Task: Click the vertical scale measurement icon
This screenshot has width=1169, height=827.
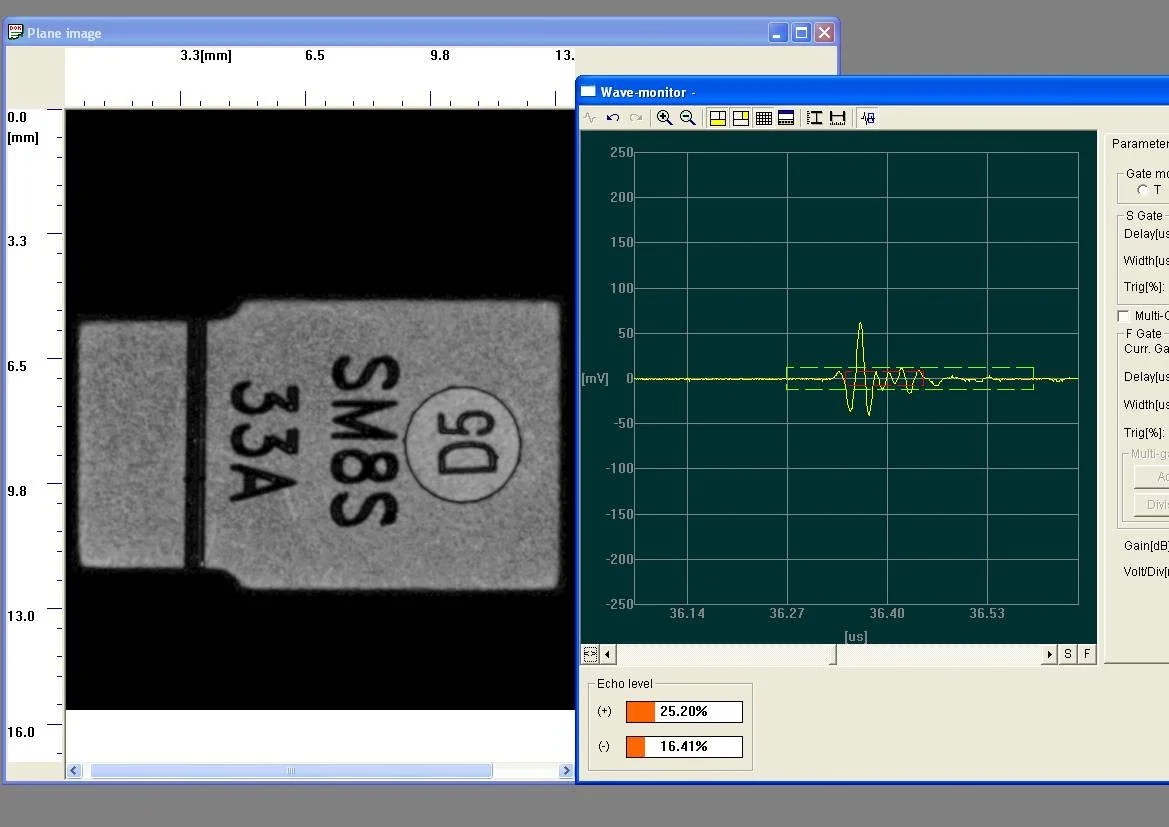Action: (814, 118)
